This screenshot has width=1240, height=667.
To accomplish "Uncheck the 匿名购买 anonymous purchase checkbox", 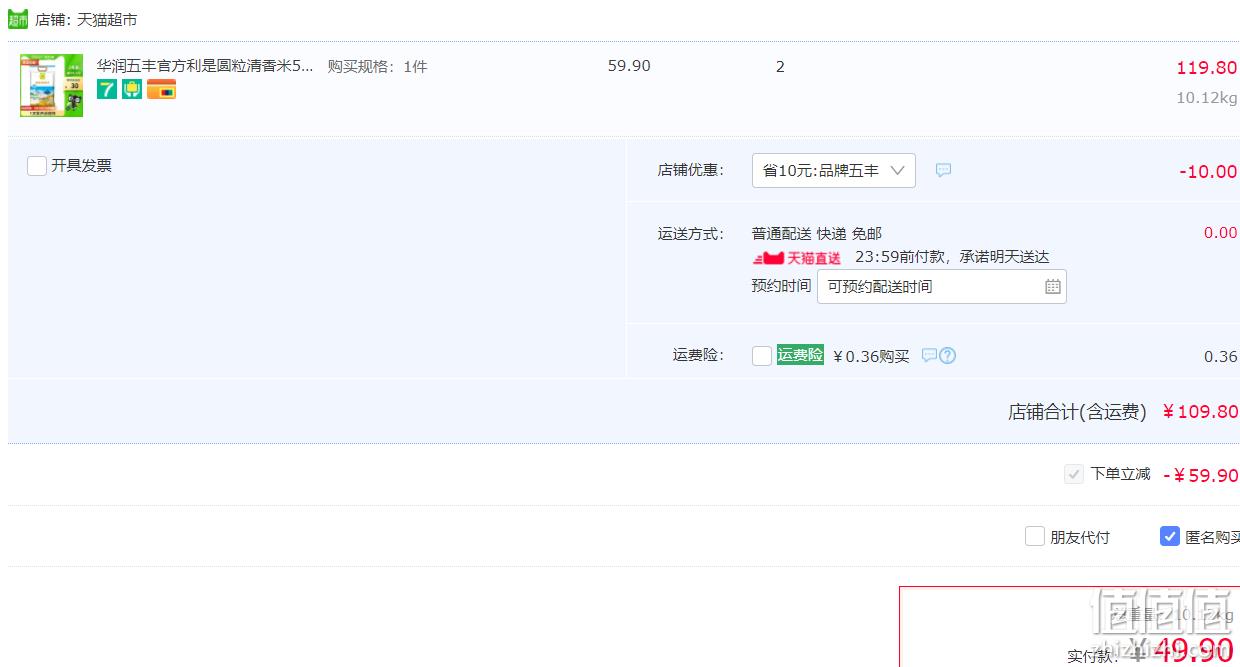I will pos(1170,537).
